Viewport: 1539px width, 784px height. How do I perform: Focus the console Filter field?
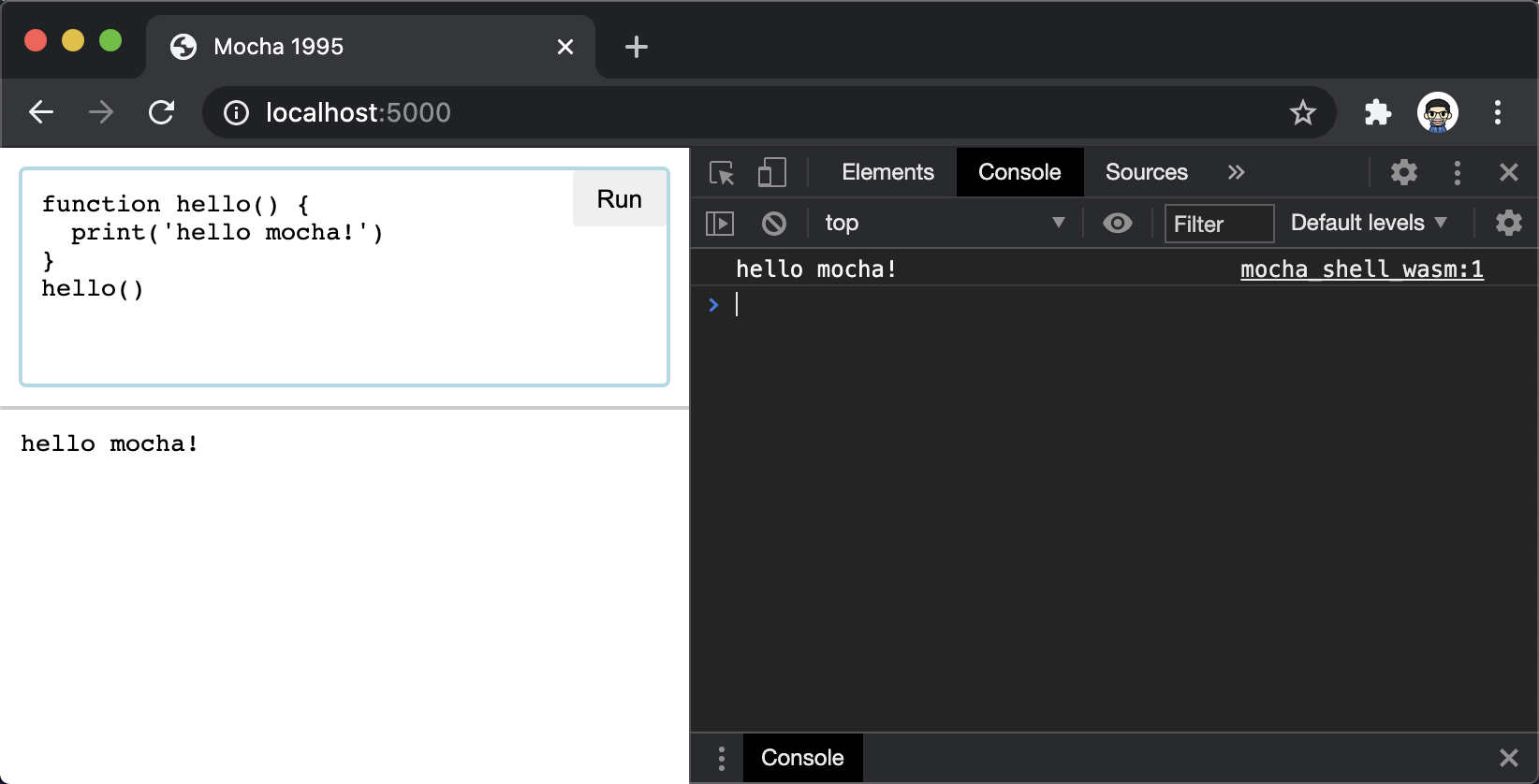pyautogui.click(x=1219, y=224)
